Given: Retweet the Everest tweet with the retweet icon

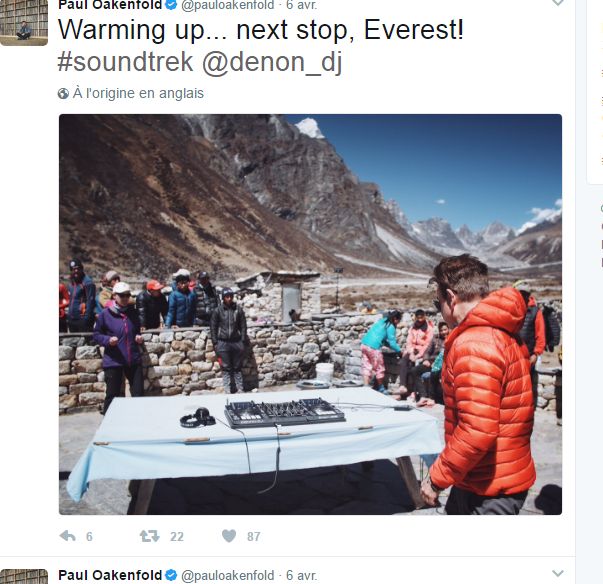Looking at the screenshot, I should [x=150, y=536].
